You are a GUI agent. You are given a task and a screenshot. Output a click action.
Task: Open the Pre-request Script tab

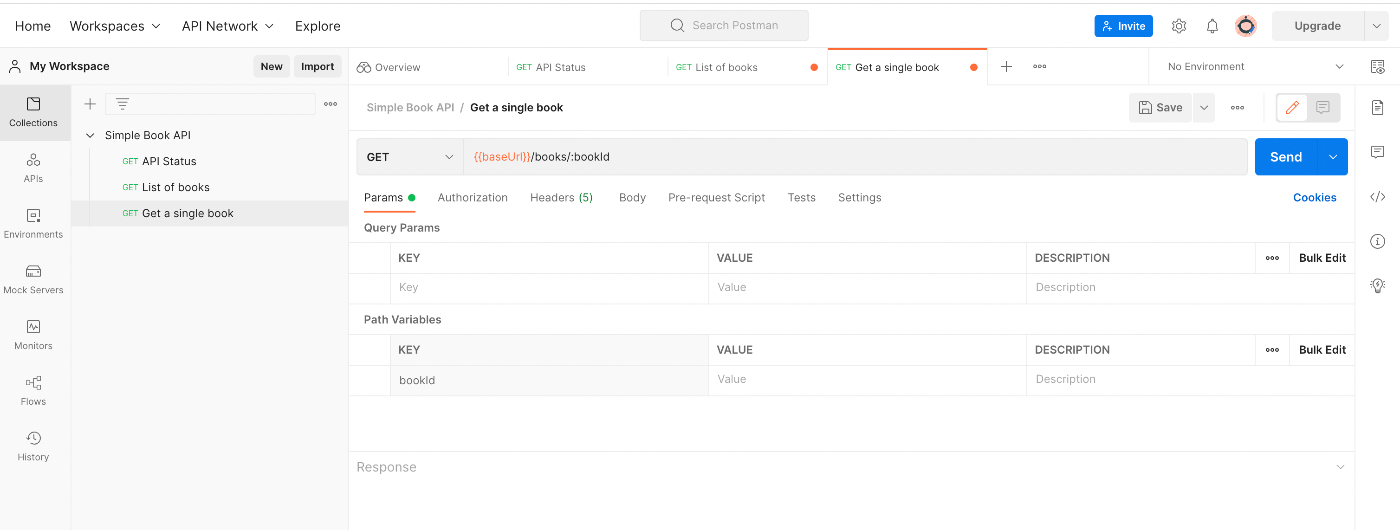pyautogui.click(x=717, y=198)
